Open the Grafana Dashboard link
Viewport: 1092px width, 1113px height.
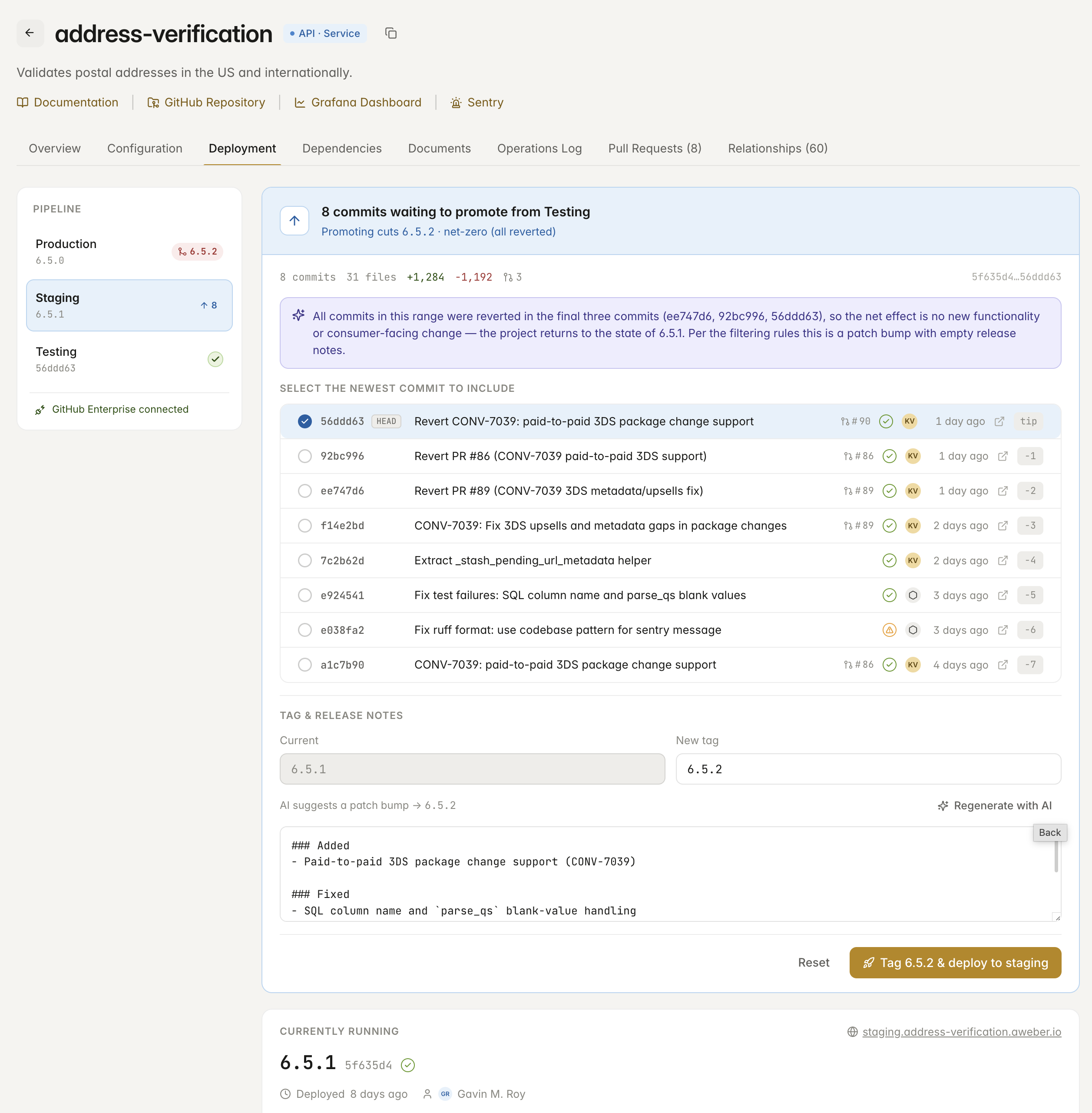[358, 102]
